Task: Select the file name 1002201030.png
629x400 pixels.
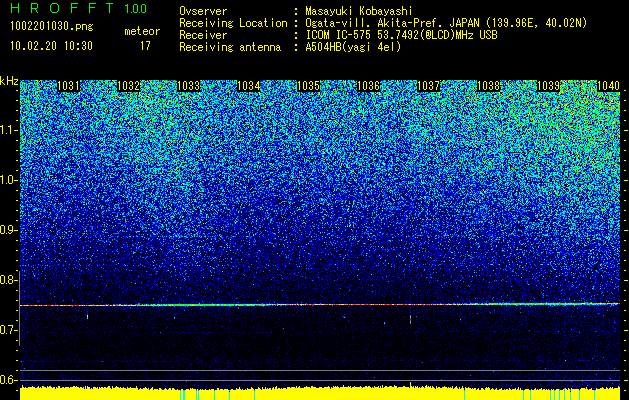Action: 52,27
